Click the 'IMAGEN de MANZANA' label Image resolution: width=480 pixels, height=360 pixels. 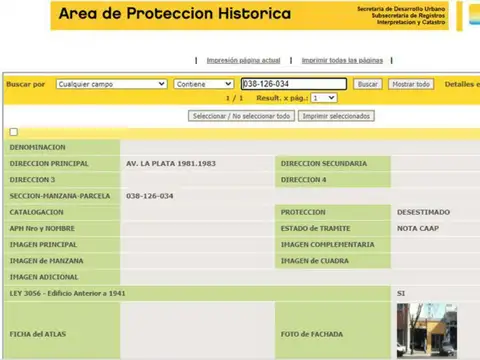(x=46, y=261)
